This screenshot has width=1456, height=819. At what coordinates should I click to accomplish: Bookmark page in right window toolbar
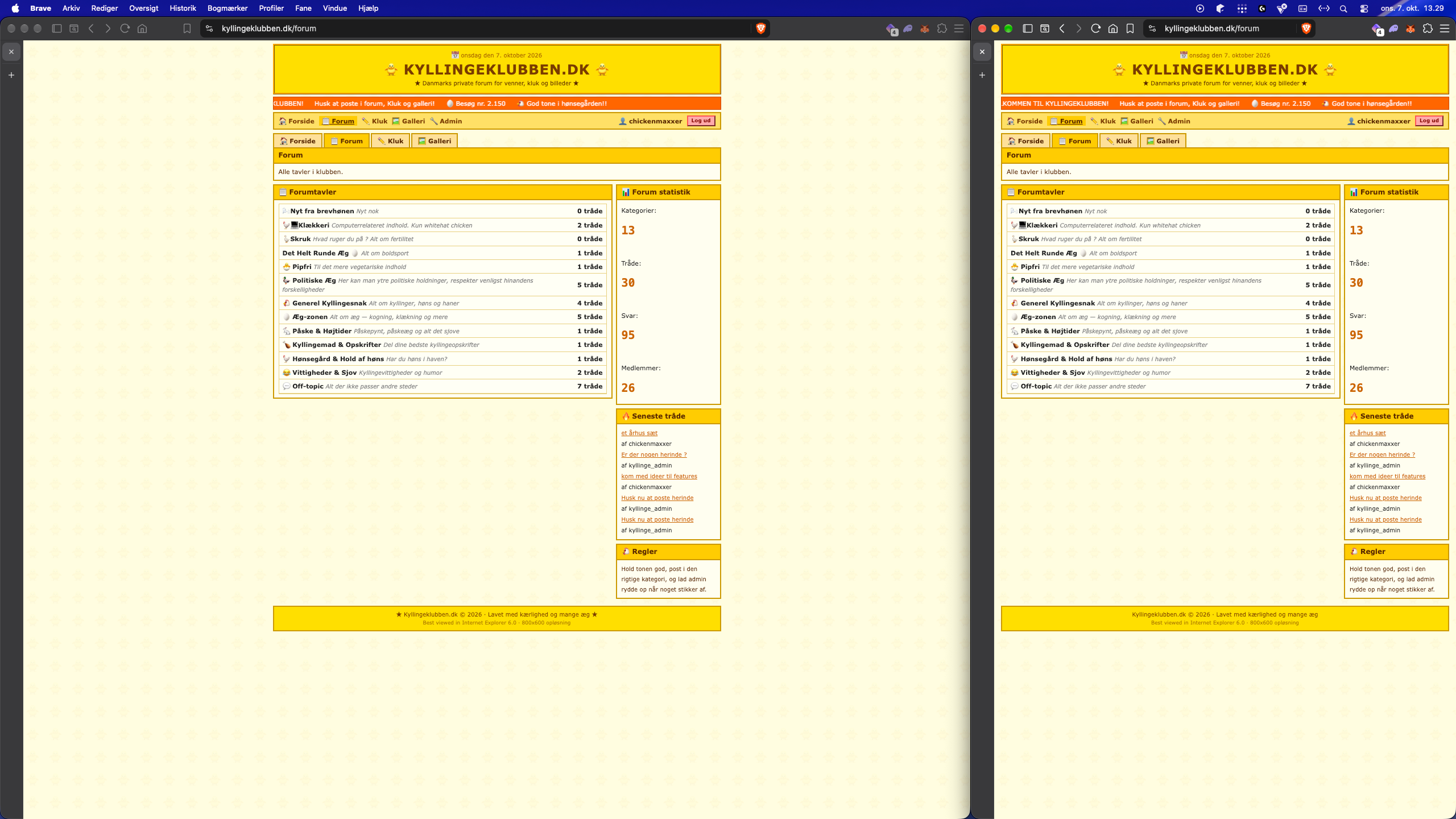click(x=1130, y=28)
